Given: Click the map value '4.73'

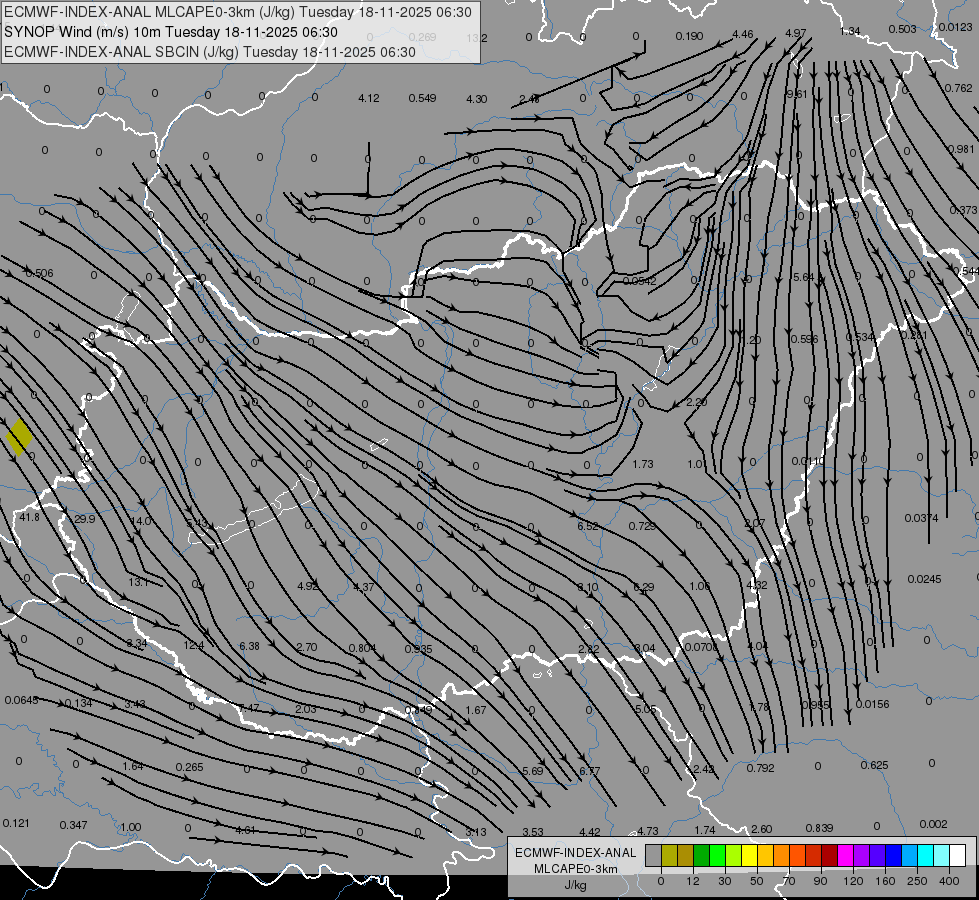Looking at the screenshot, I should pos(647,831).
